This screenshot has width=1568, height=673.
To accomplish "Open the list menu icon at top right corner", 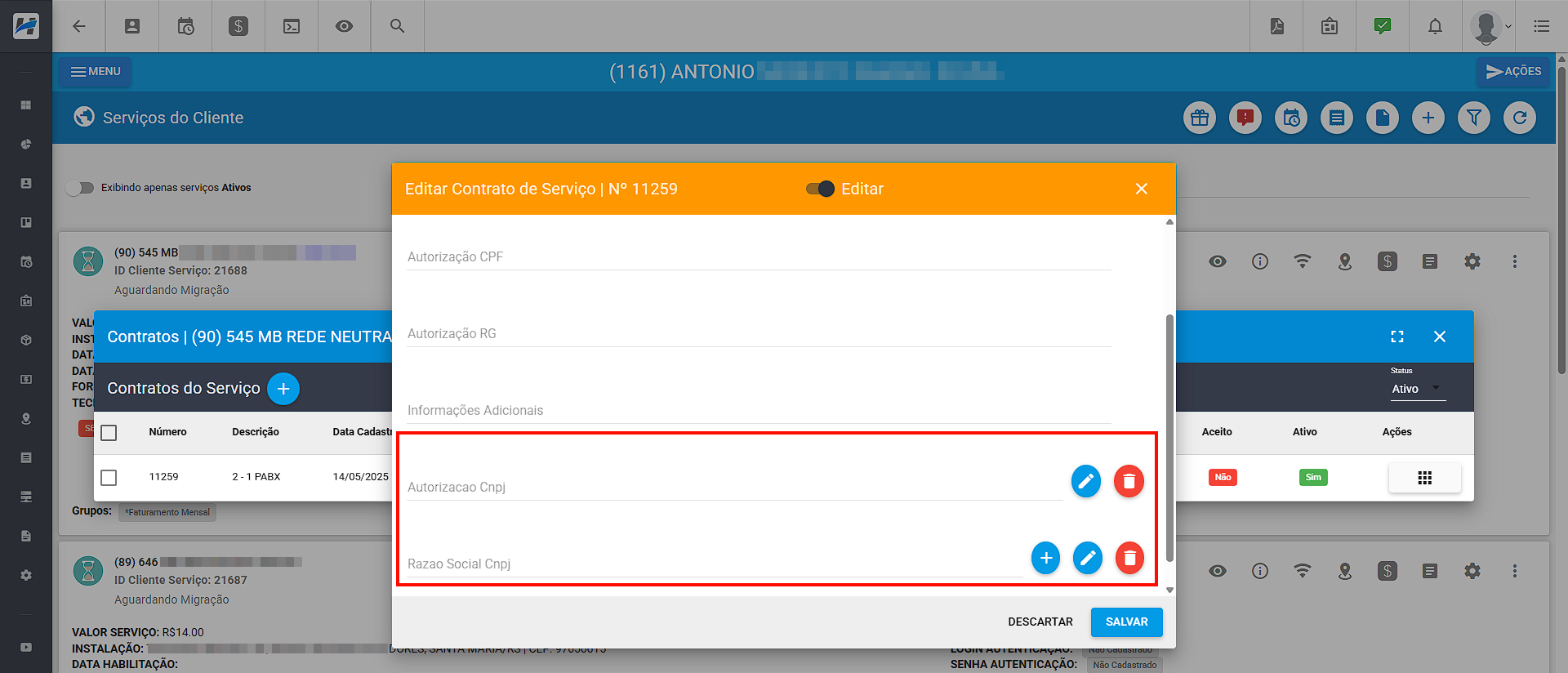I will (1542, 26).
